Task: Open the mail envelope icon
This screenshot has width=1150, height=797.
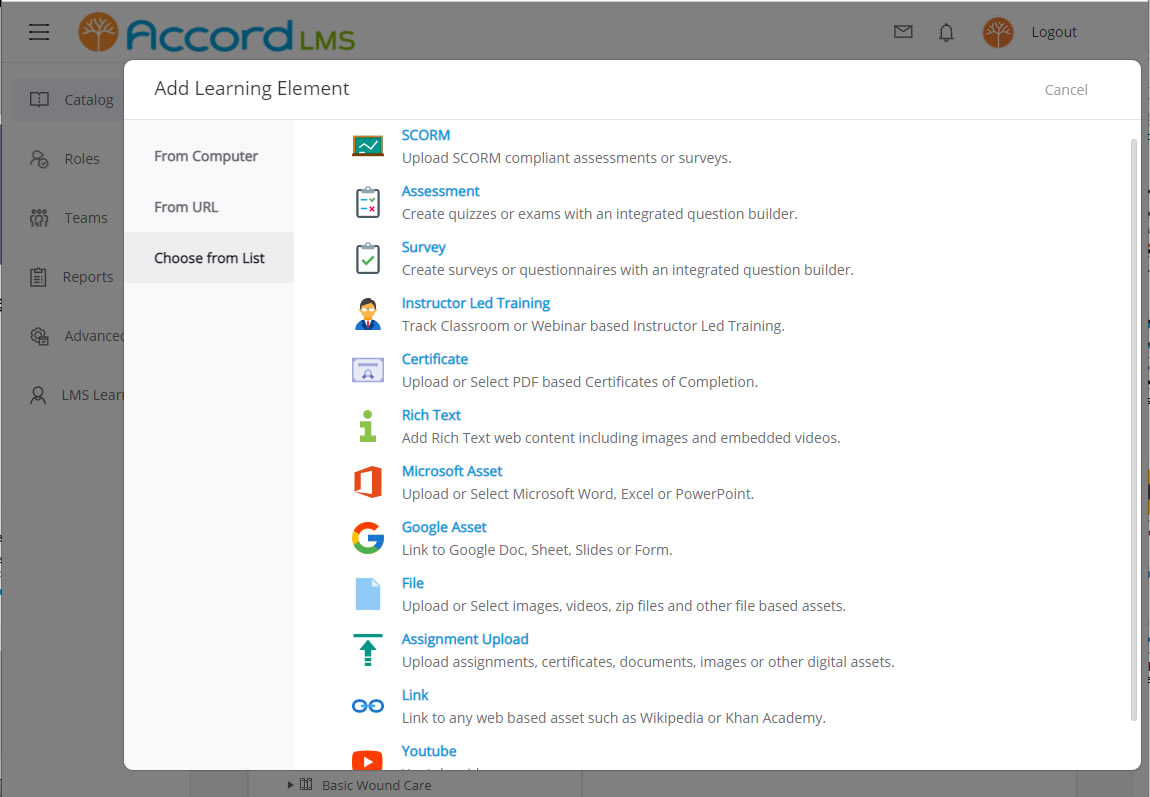Action: pyautogui.click(x=903, y=31)
